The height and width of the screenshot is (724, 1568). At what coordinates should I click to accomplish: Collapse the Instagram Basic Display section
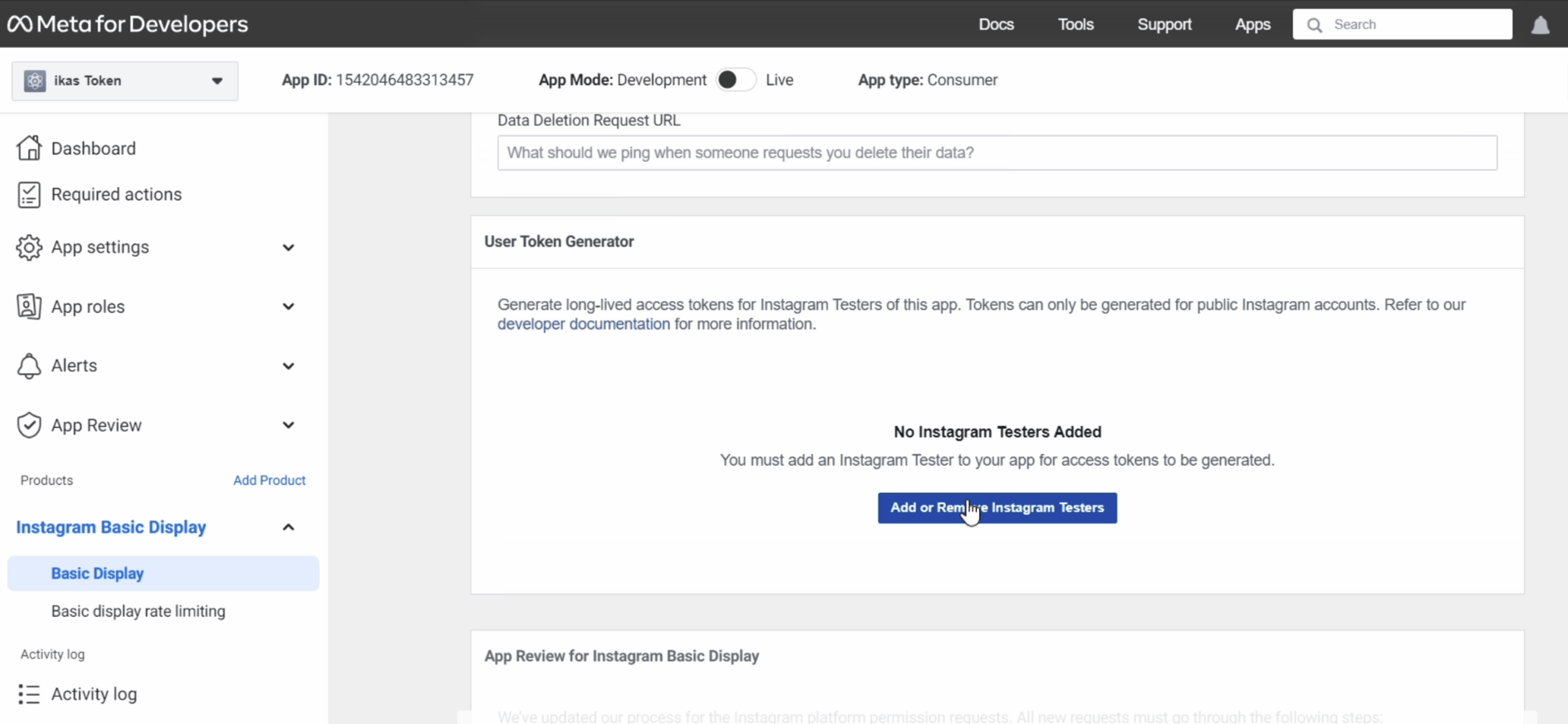tap(287, 526)
